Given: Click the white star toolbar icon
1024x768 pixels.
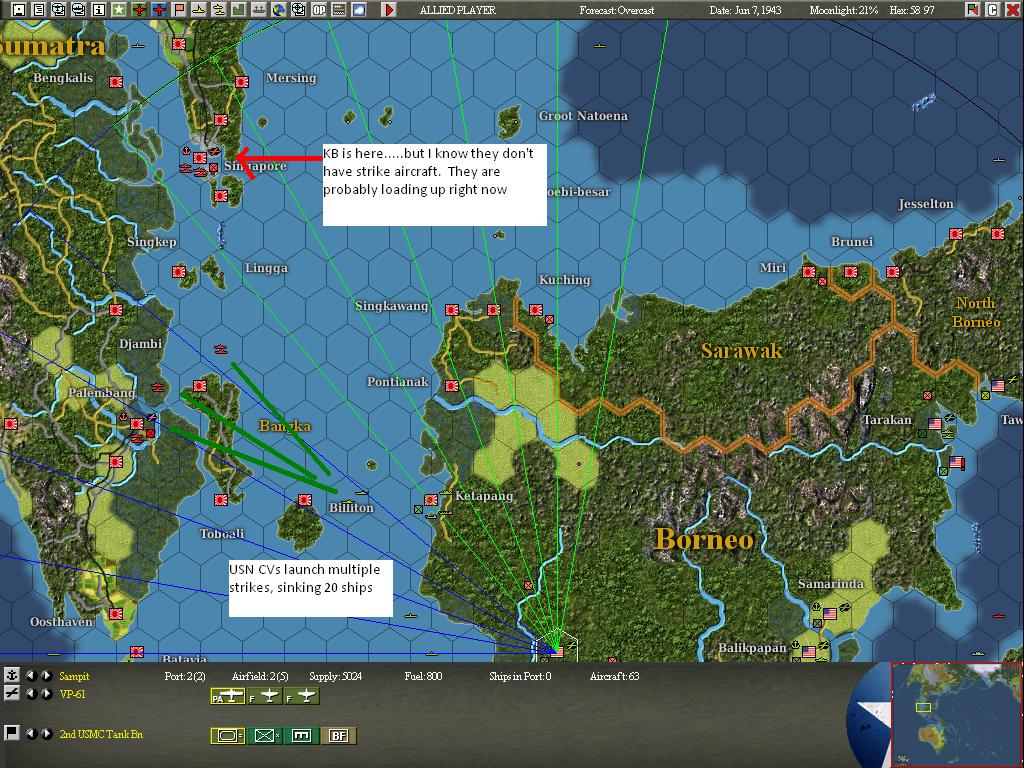Looking at the screenshot, I should 118,9.
